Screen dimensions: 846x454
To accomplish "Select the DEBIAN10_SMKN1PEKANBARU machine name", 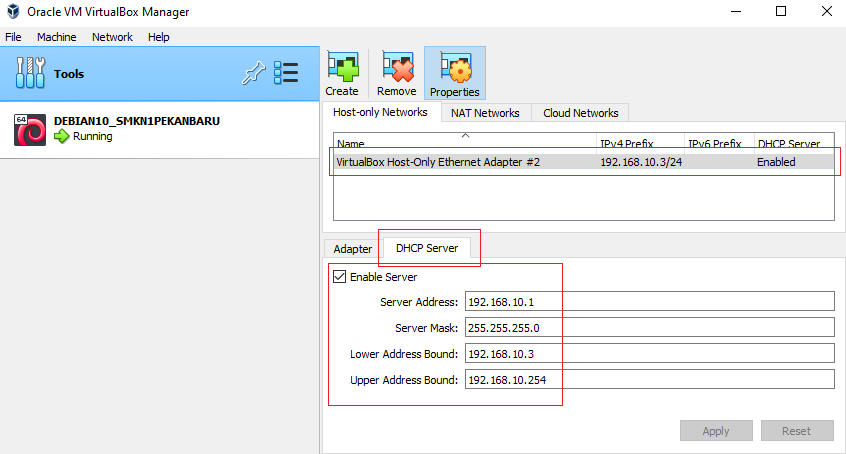I will (x=137, y=121).
